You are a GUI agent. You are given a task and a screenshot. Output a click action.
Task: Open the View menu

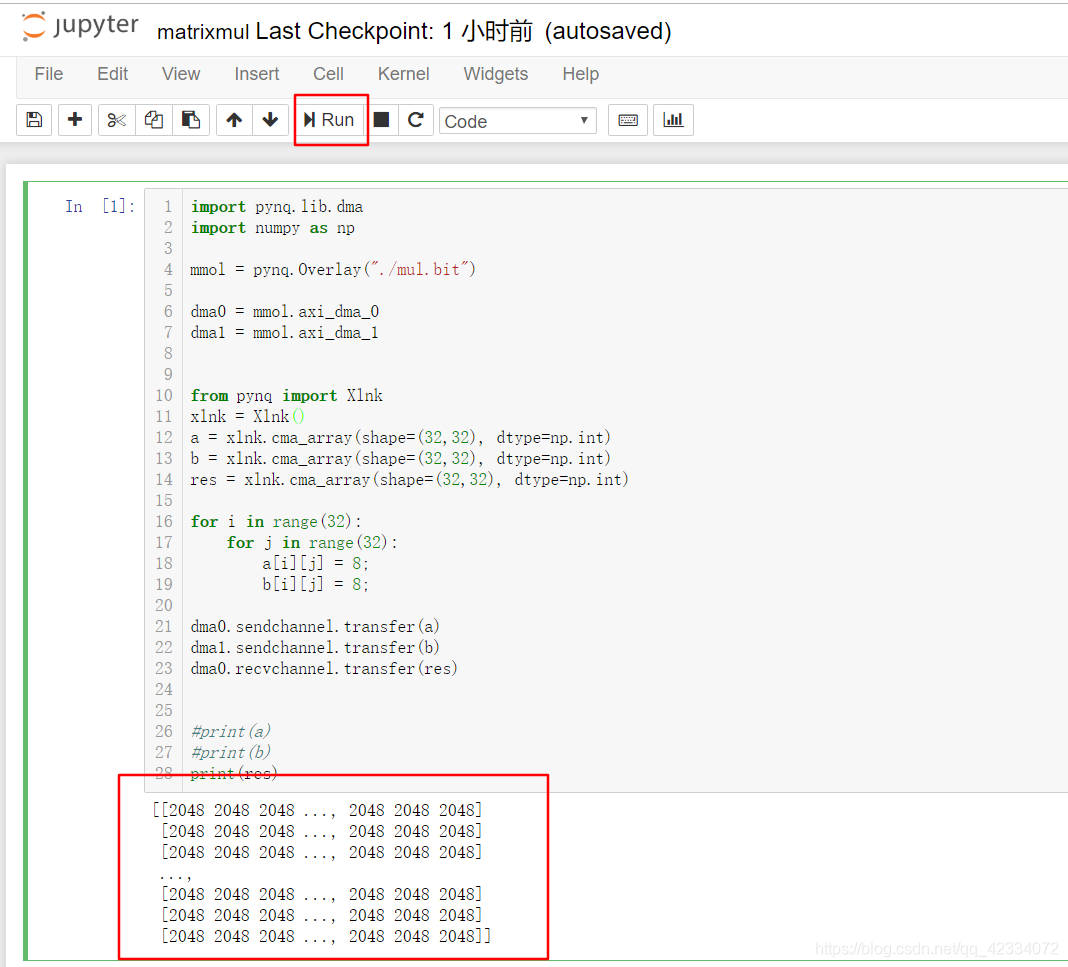(181, 74)
